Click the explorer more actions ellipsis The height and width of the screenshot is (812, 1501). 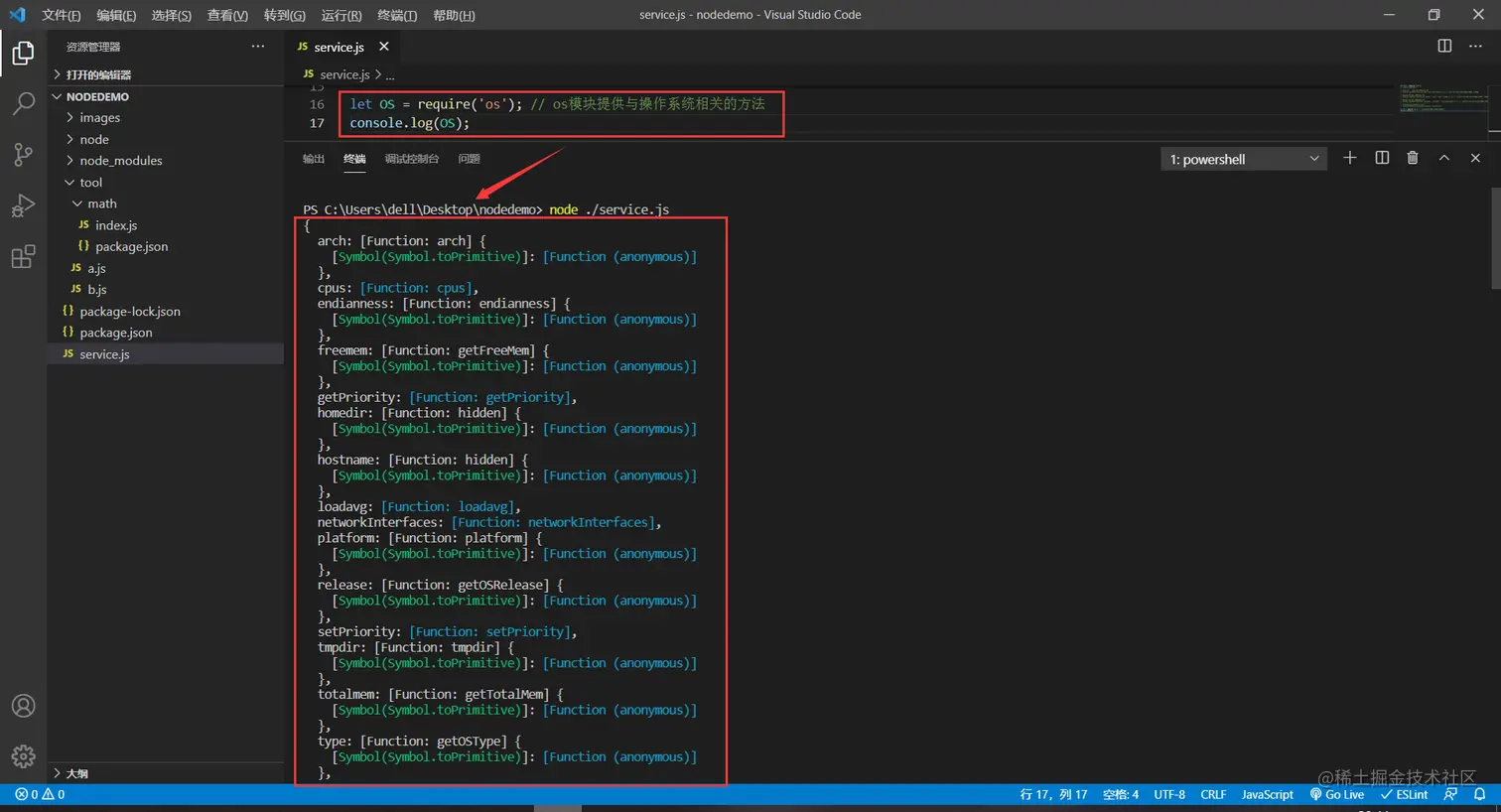tap(258, 47)
